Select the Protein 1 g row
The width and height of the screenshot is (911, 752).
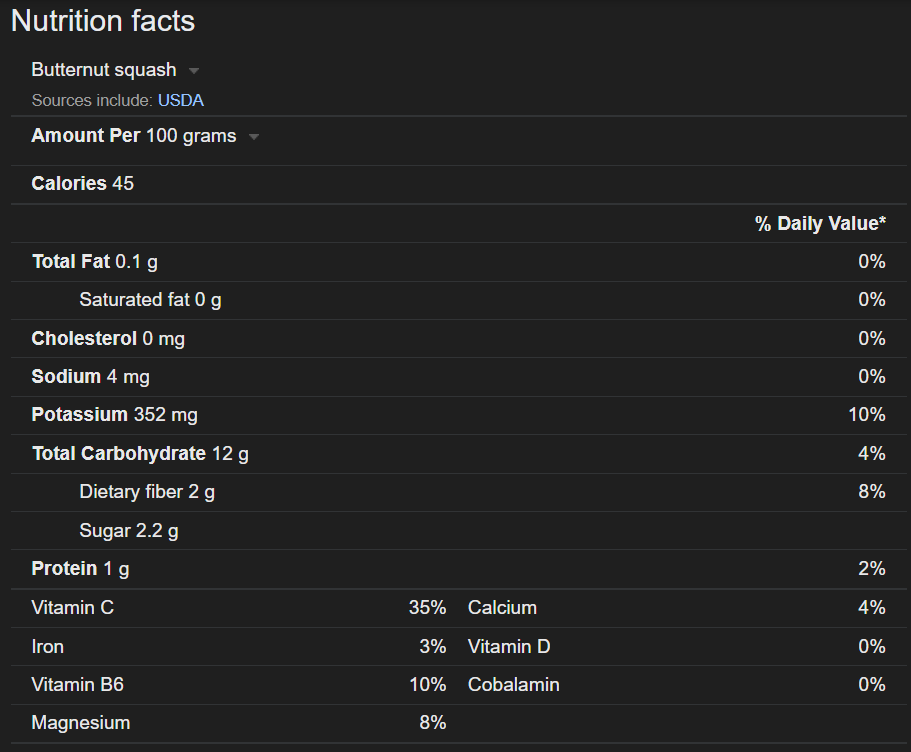tap(81, 569)
